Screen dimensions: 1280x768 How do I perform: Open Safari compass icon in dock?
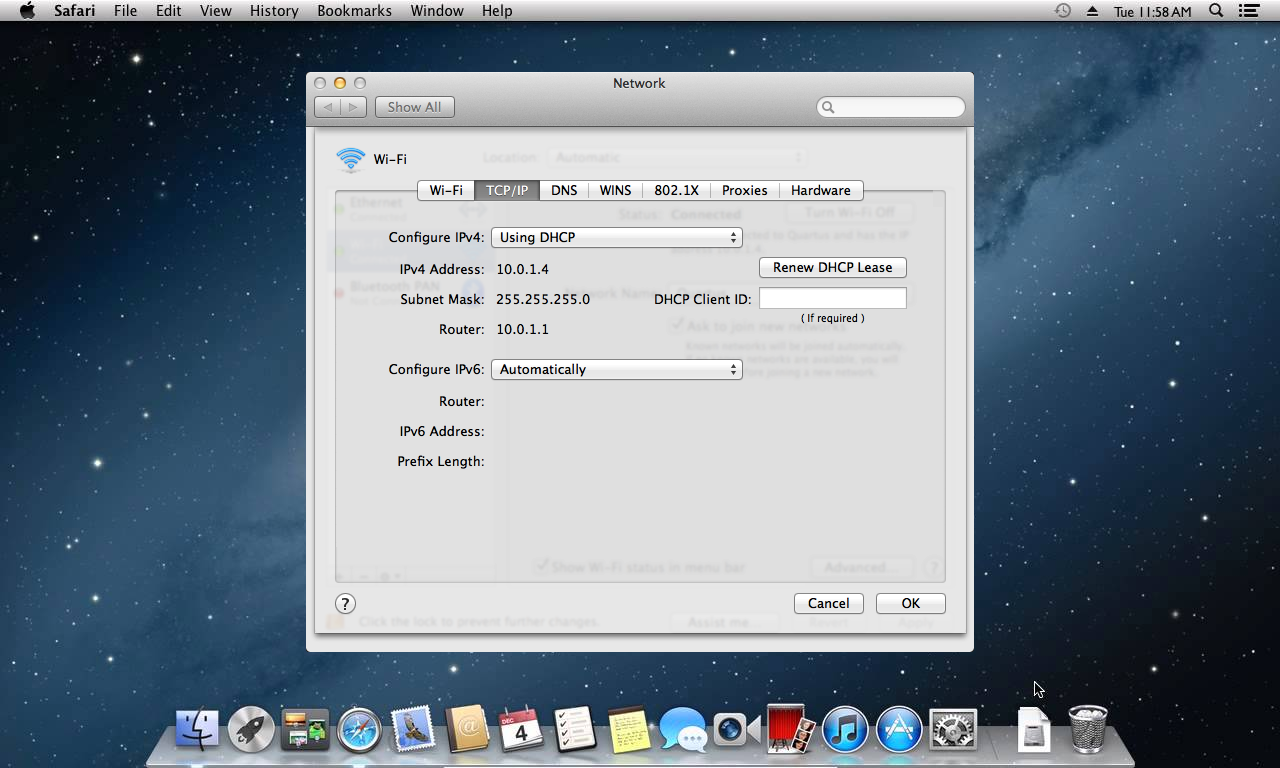coord(359,729)
